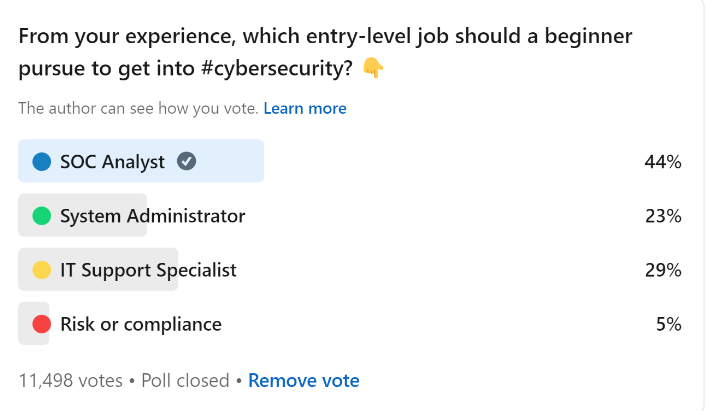This screenshot has width=707, height=411.
Task: Click the Poll closed status text
Action: click(185, 381)
